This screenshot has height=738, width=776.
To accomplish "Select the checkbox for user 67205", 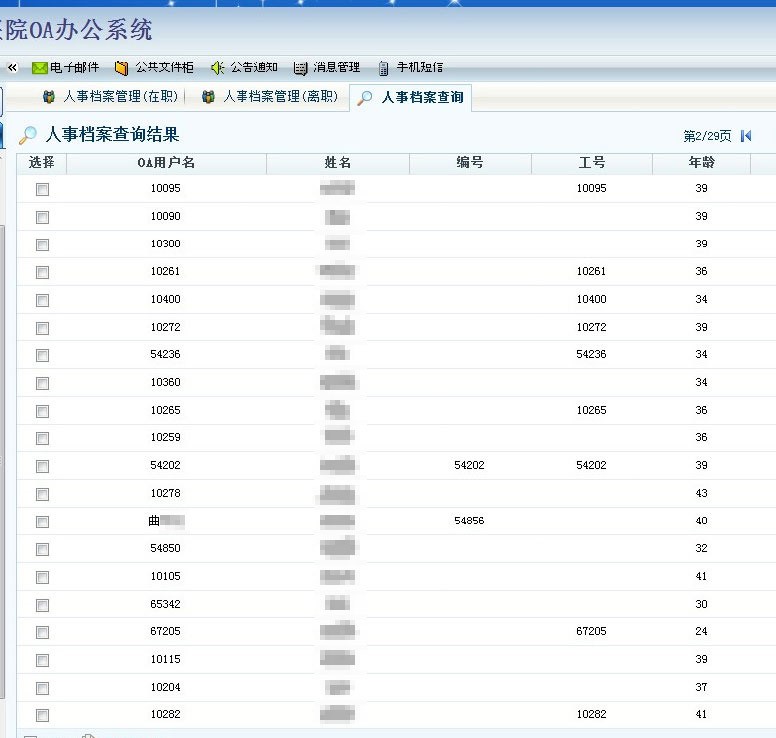I will (x=43, y=632).
